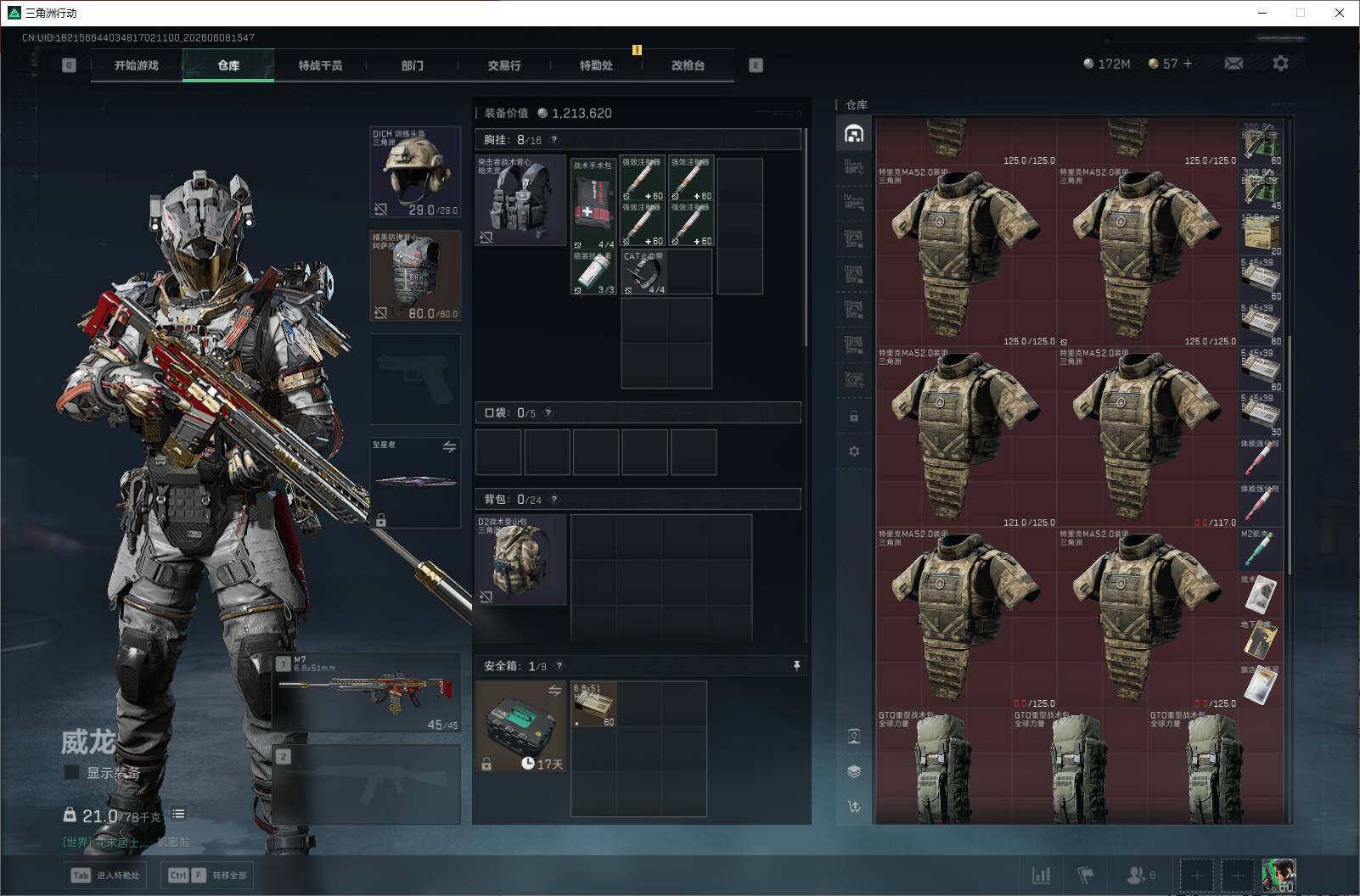The width and height of the screenshot is (1360, 896).
Task: Select the M2肌肉 injector in warehouse
Action: (1261, 551)
